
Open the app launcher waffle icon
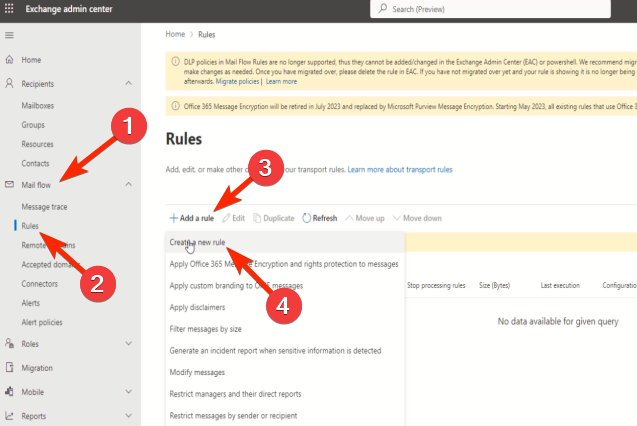(9, 9)
